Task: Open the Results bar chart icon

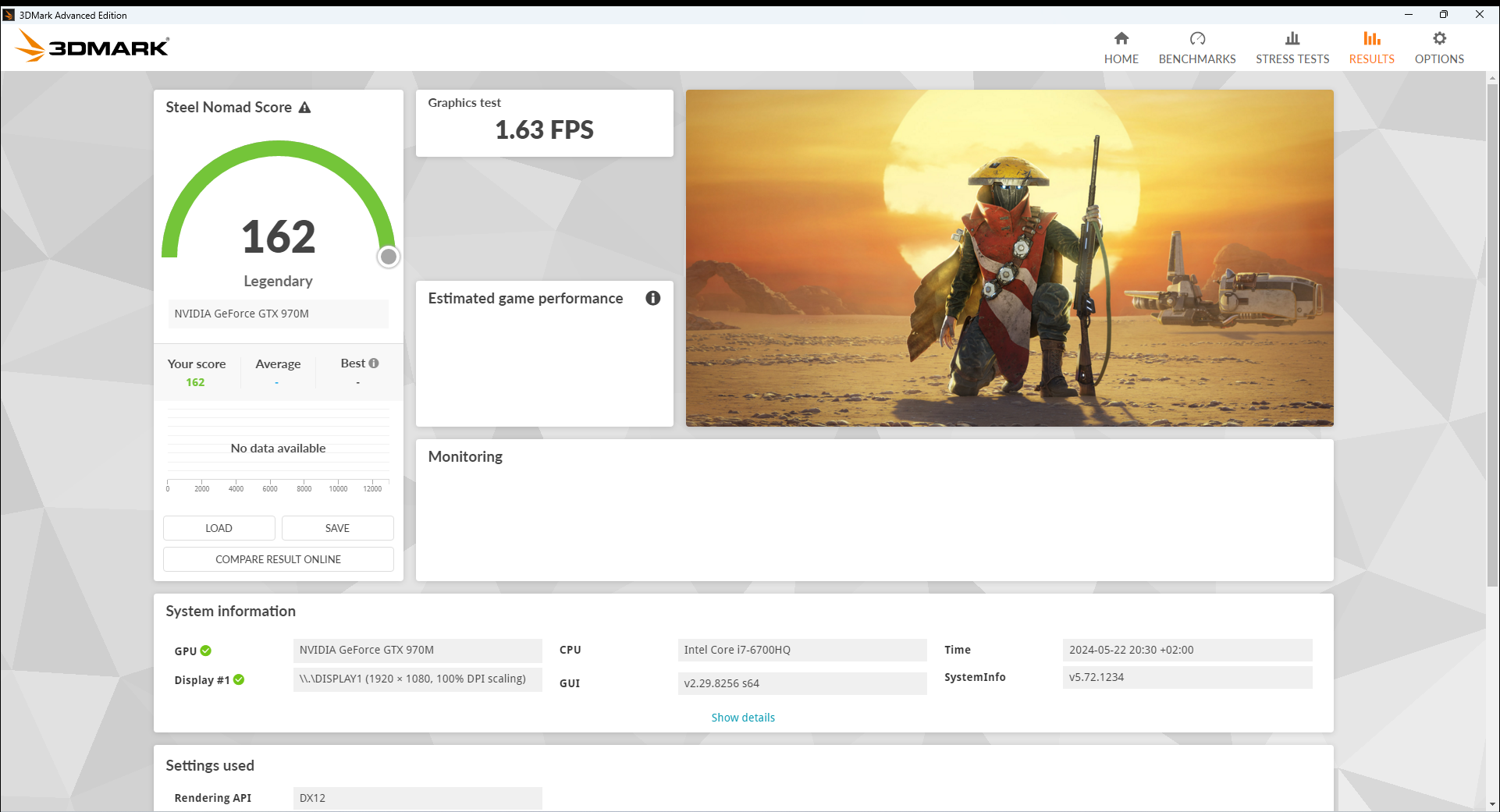Action: [1371, 38]
